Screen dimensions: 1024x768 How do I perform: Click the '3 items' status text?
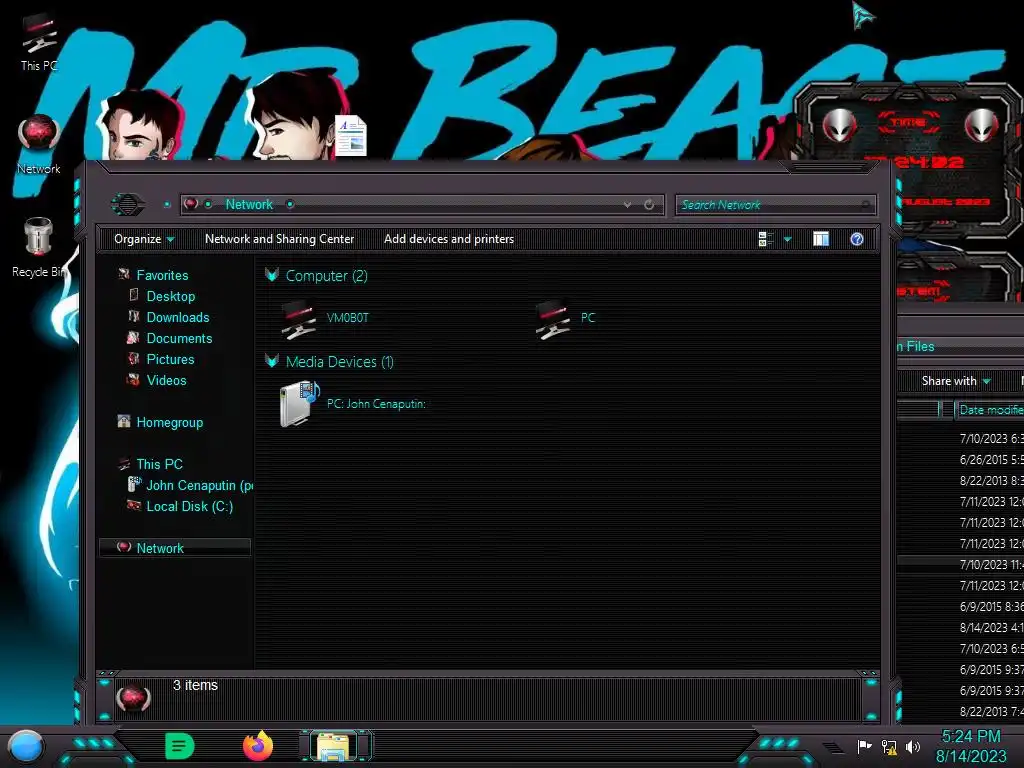point(195,686)
